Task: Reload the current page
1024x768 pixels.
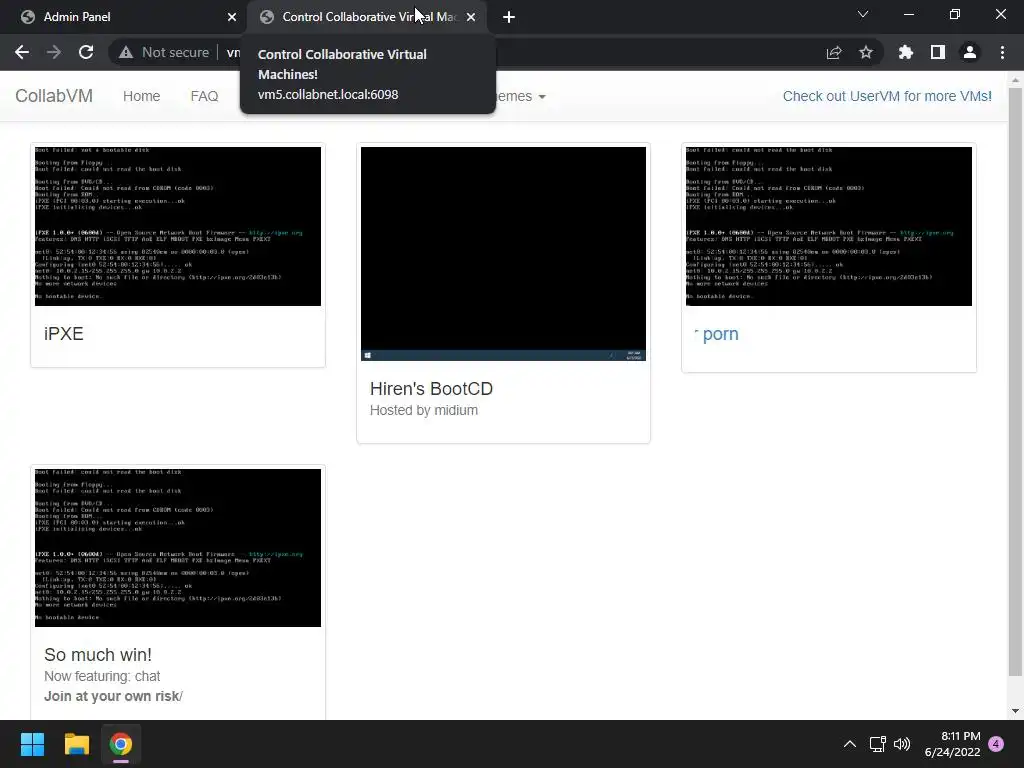Action: 86,52
